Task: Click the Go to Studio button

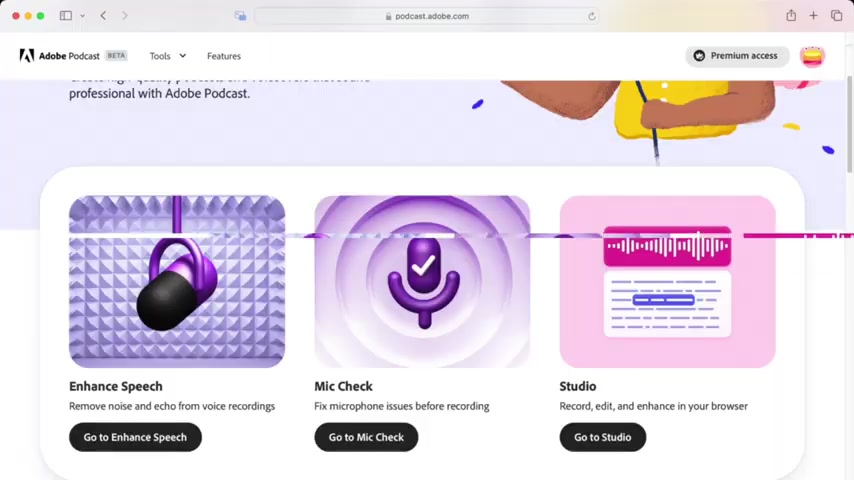Action: [x=602, y=437]
